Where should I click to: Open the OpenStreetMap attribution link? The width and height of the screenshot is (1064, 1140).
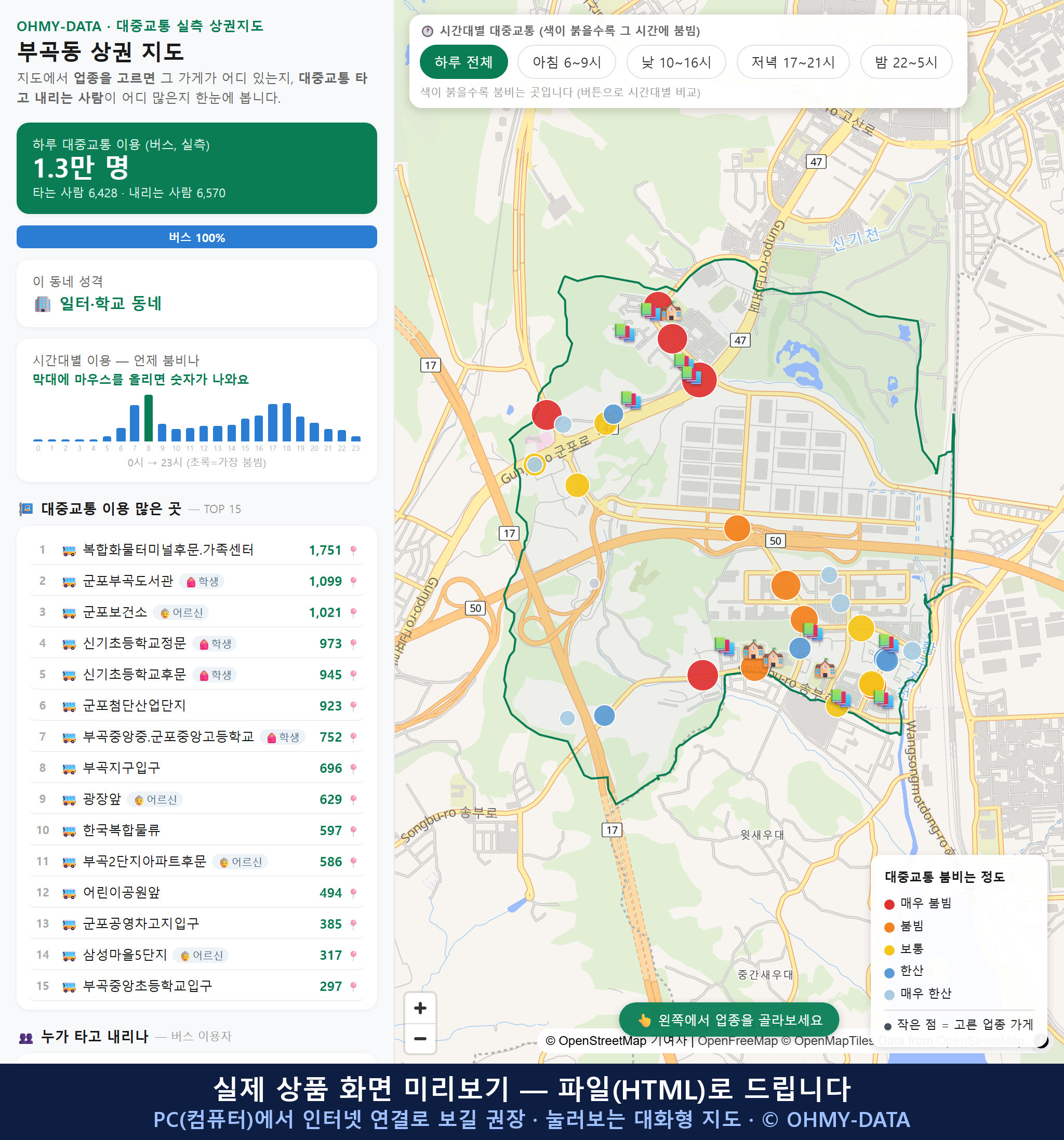(x=595, y=1041)
